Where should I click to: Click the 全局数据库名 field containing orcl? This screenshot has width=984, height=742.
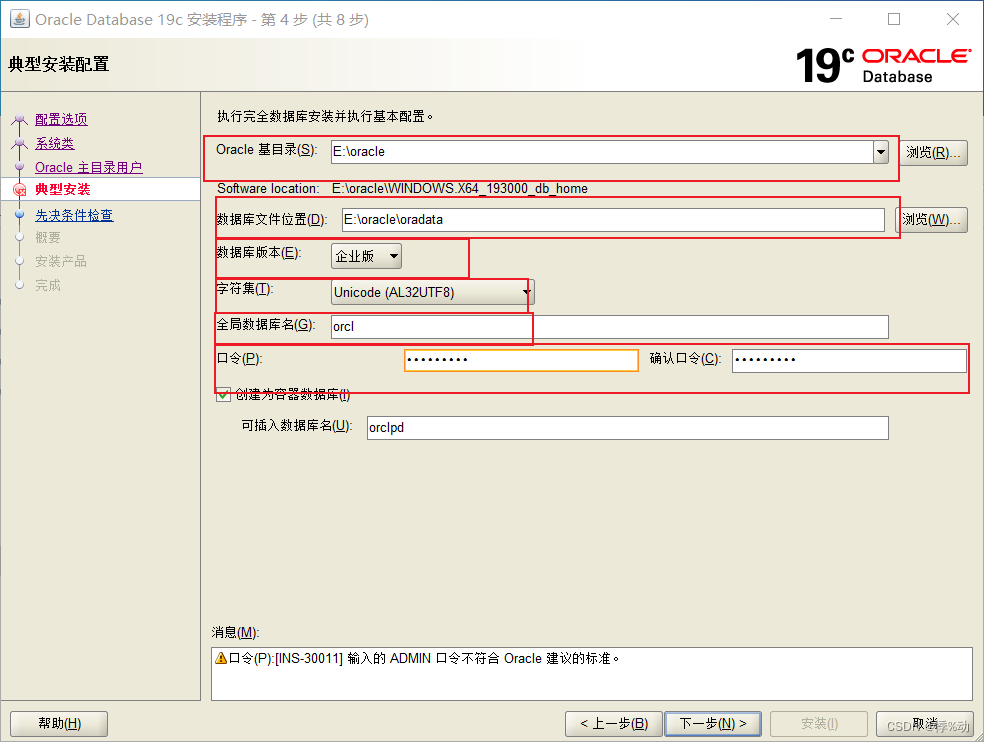tap(610, 327)
